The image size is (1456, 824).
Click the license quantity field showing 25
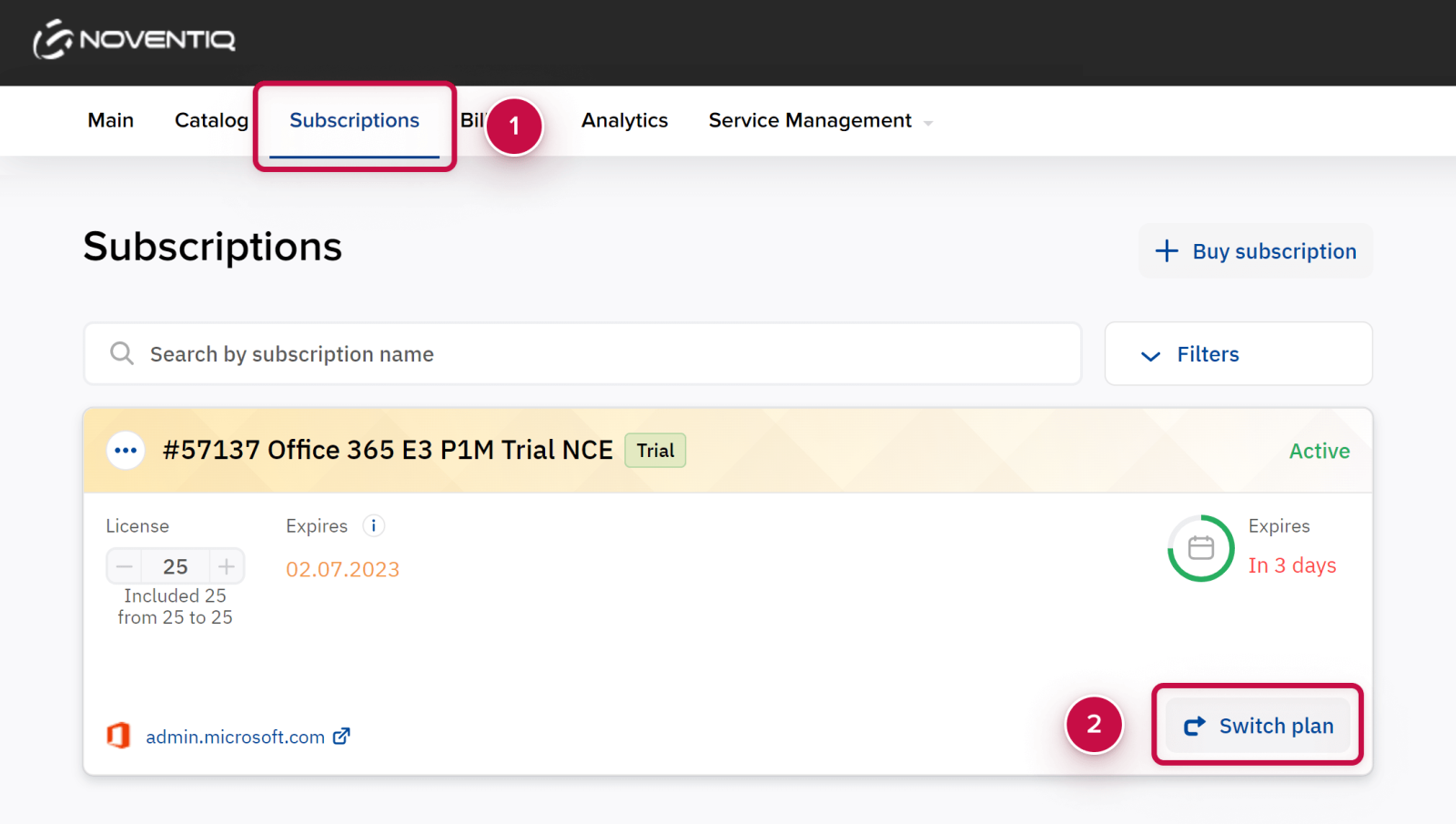pos(176,566)
